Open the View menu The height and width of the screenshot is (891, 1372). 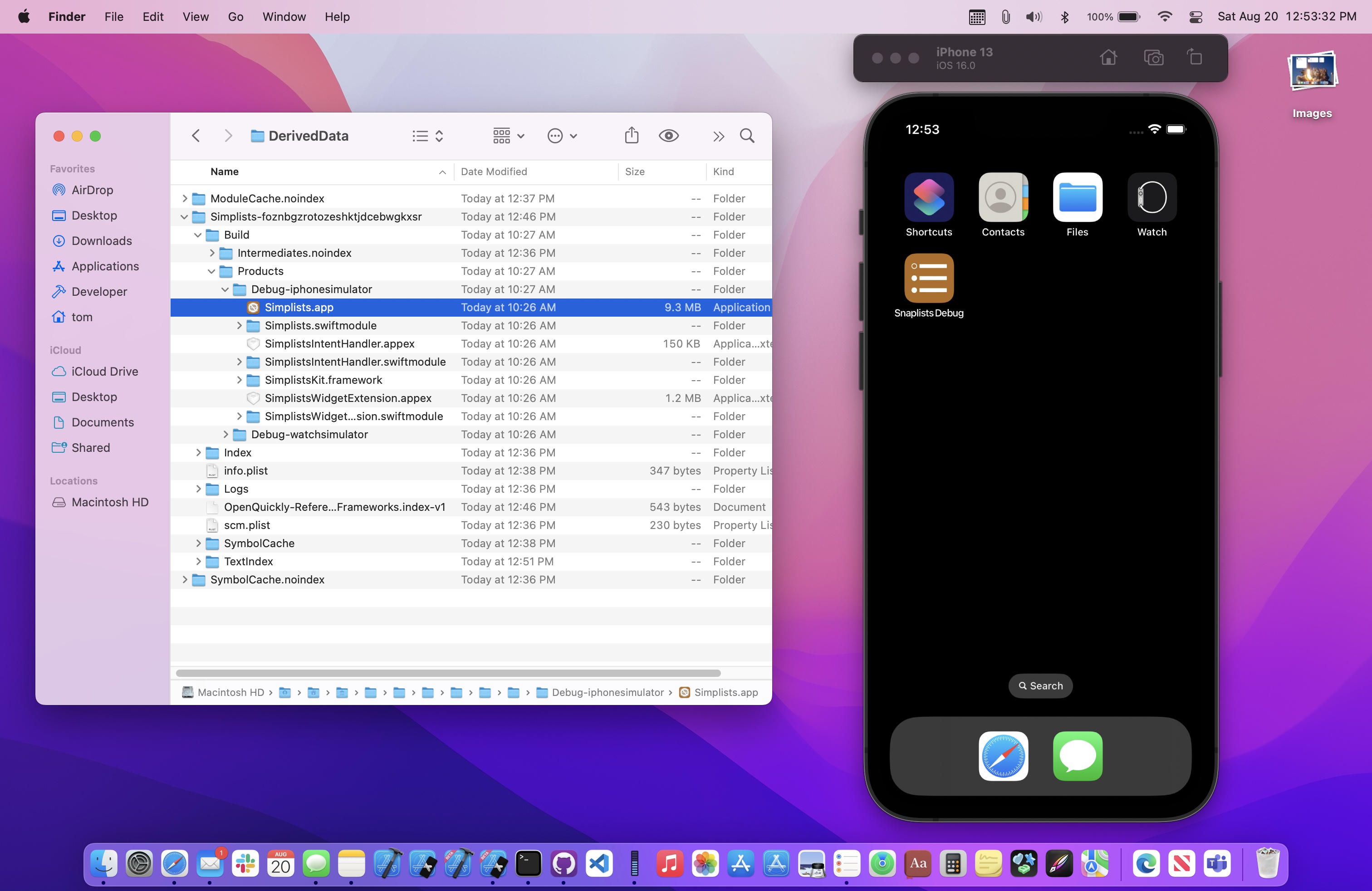point(196,17)
